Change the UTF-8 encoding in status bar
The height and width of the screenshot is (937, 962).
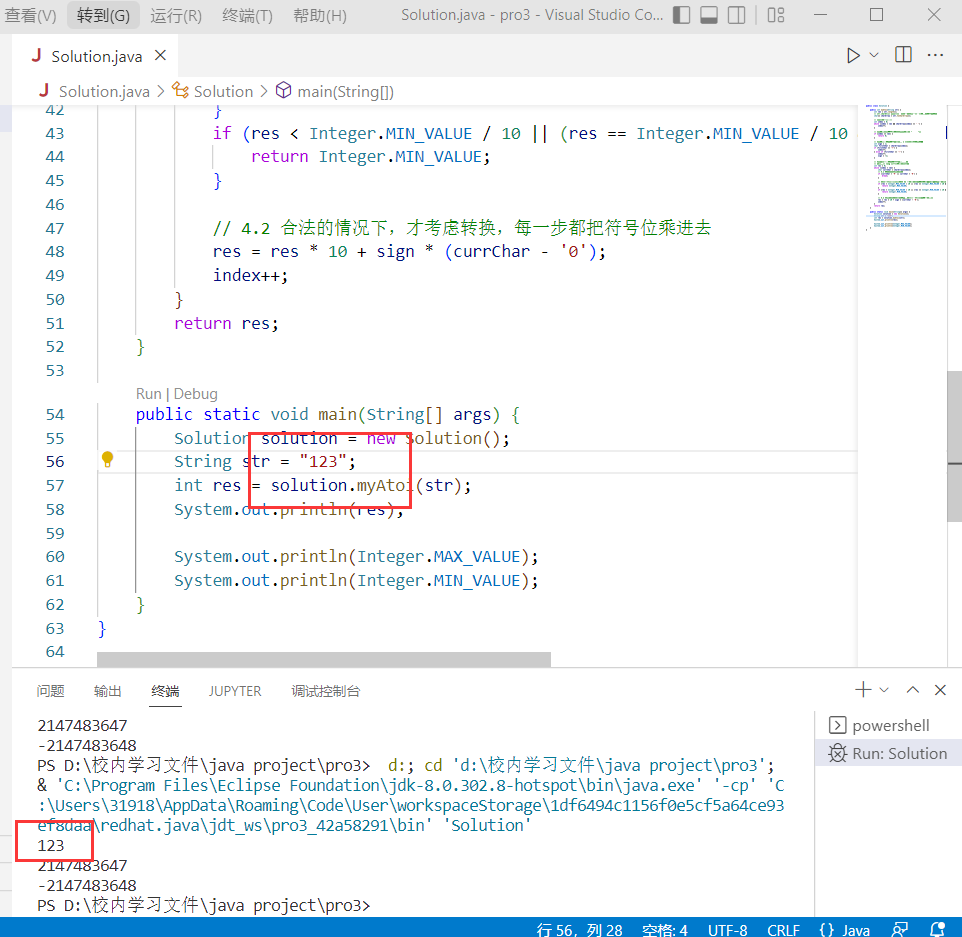(728, 929)
